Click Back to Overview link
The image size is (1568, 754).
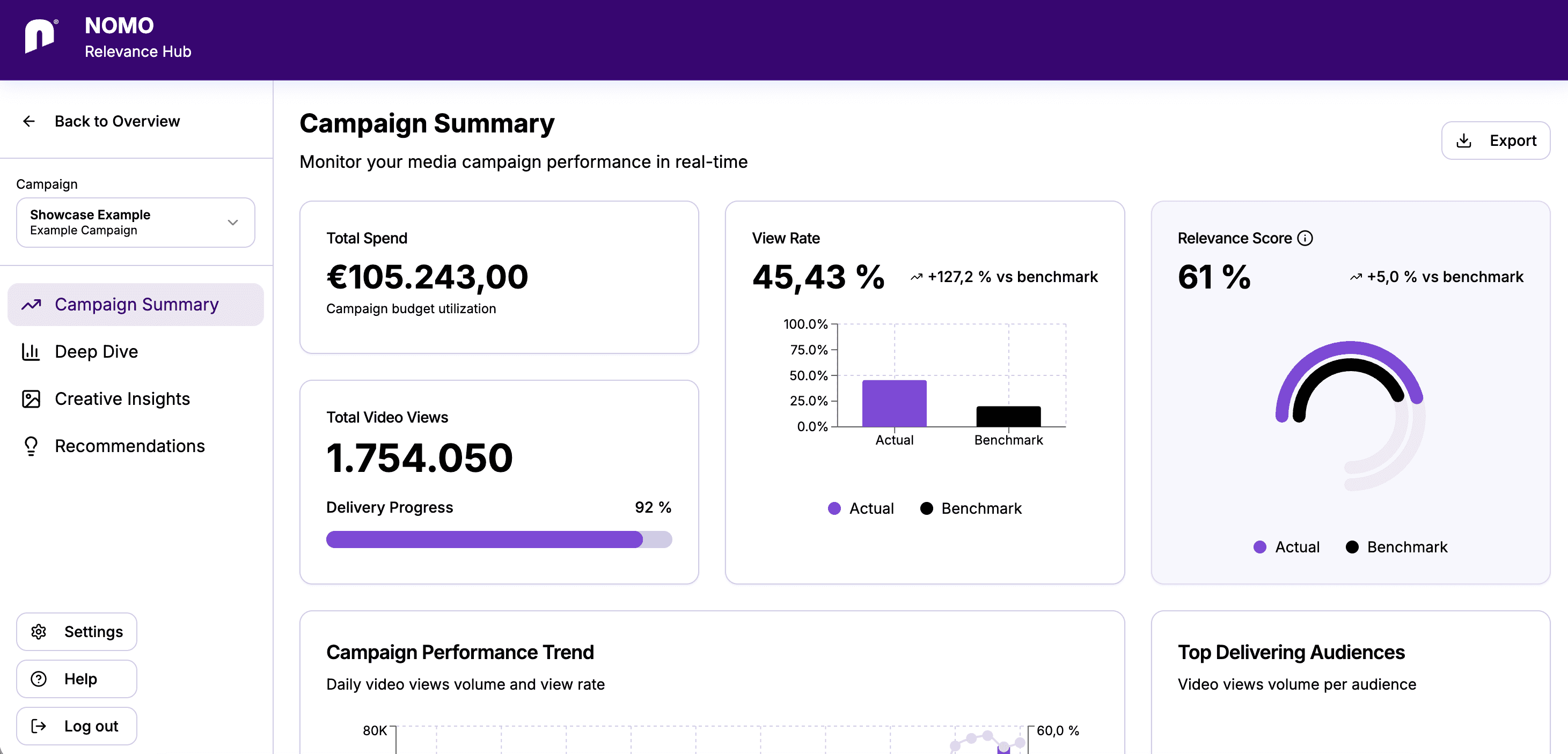coord(117,121)
